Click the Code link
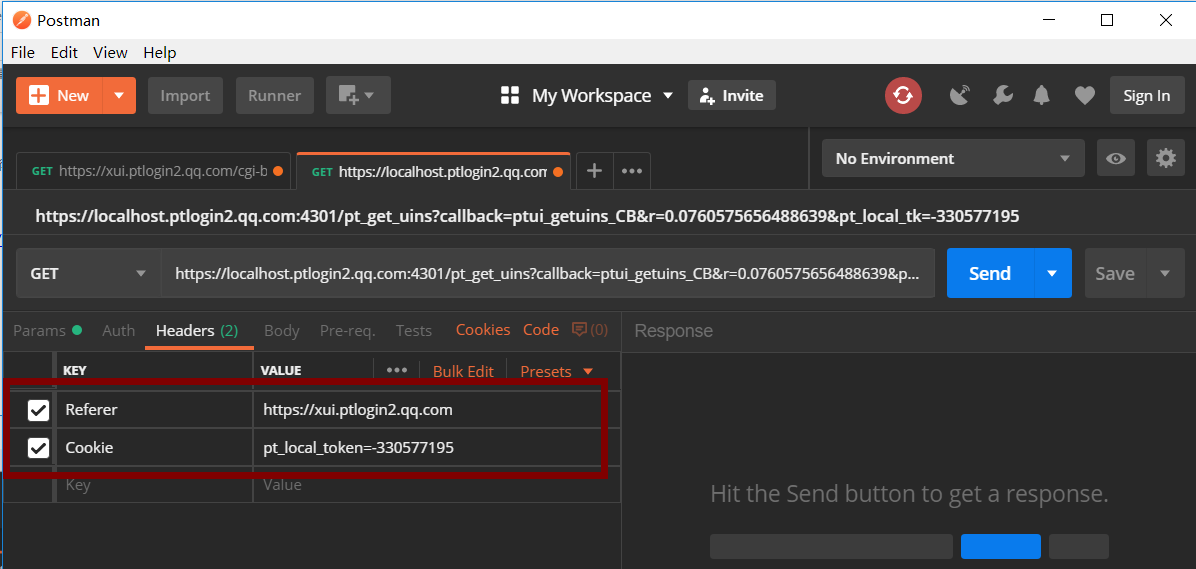 click(x=541, y=330)
